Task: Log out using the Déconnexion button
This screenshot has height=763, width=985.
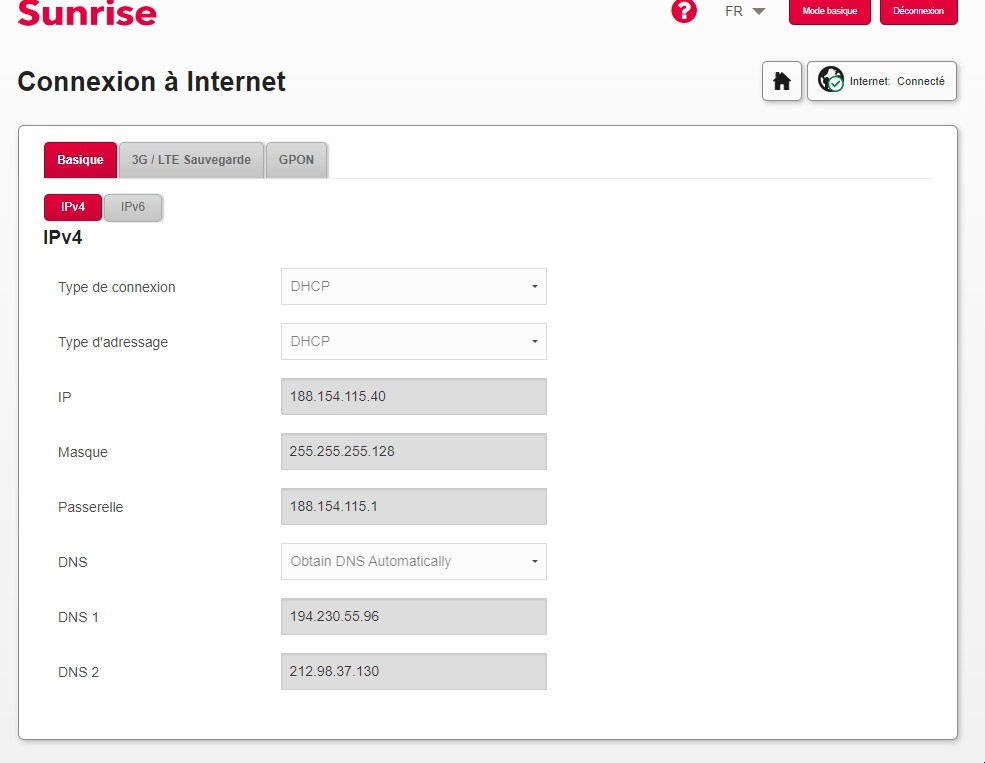Action: coord(918,11)
